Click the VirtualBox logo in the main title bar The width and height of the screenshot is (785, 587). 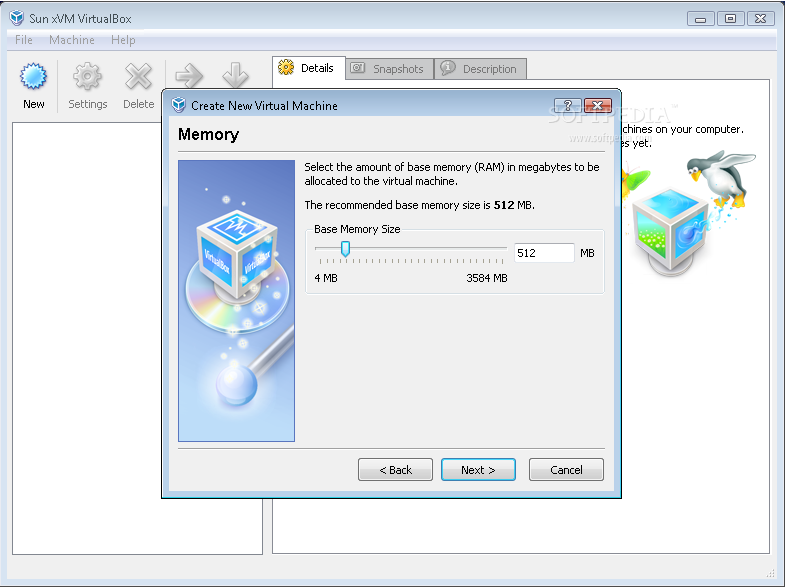(17, 18)
